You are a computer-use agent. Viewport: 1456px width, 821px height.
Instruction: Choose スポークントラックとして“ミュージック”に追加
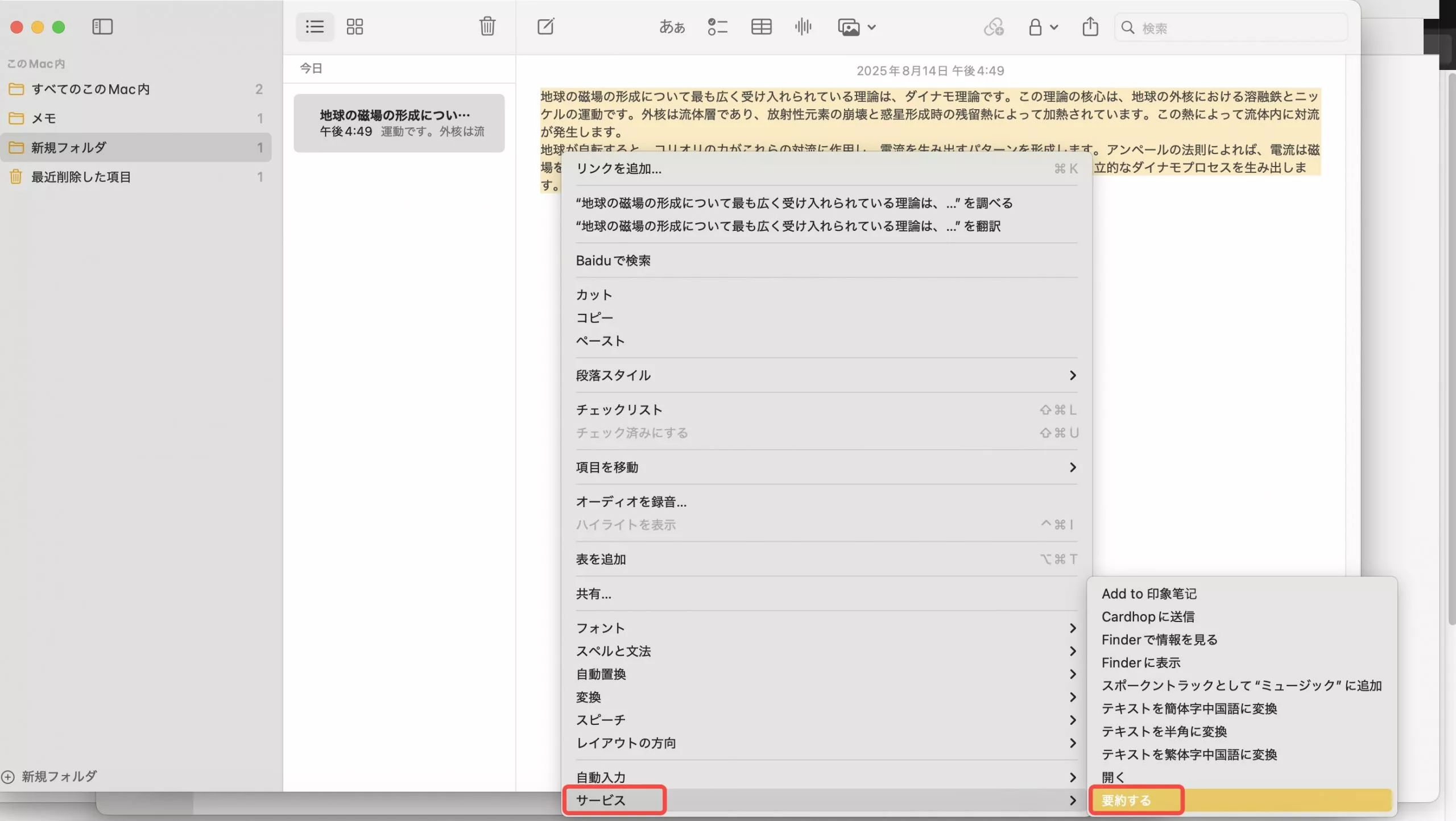(x=1242, y=686)
